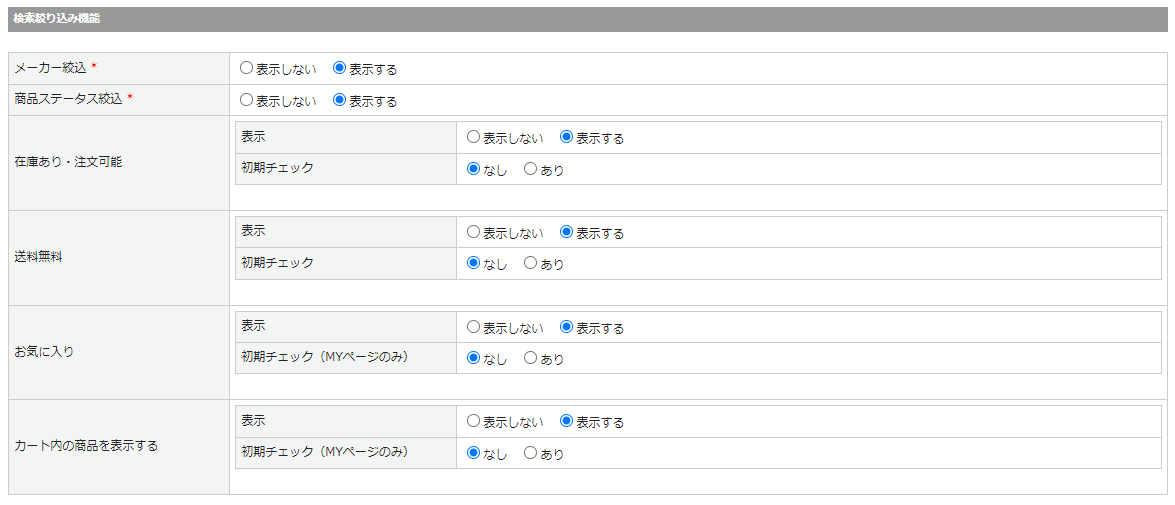Select 表示する for 商品ステータス絞込
This screenshot has height=505, width=1175.
pyautogui.click(x=340, y=100)
